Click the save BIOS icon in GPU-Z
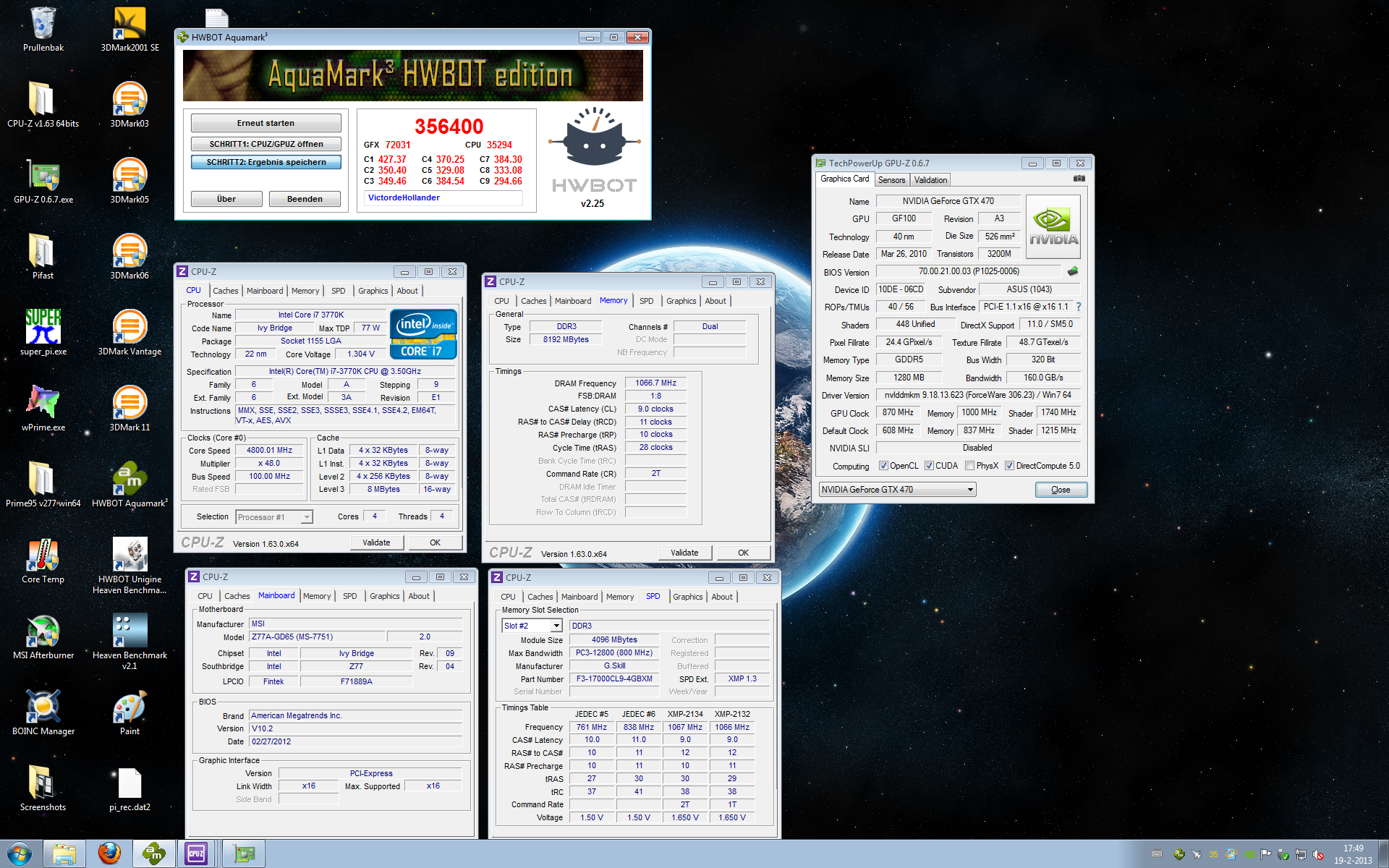This screenshot has height=868, width=1389. point(1072,271)
